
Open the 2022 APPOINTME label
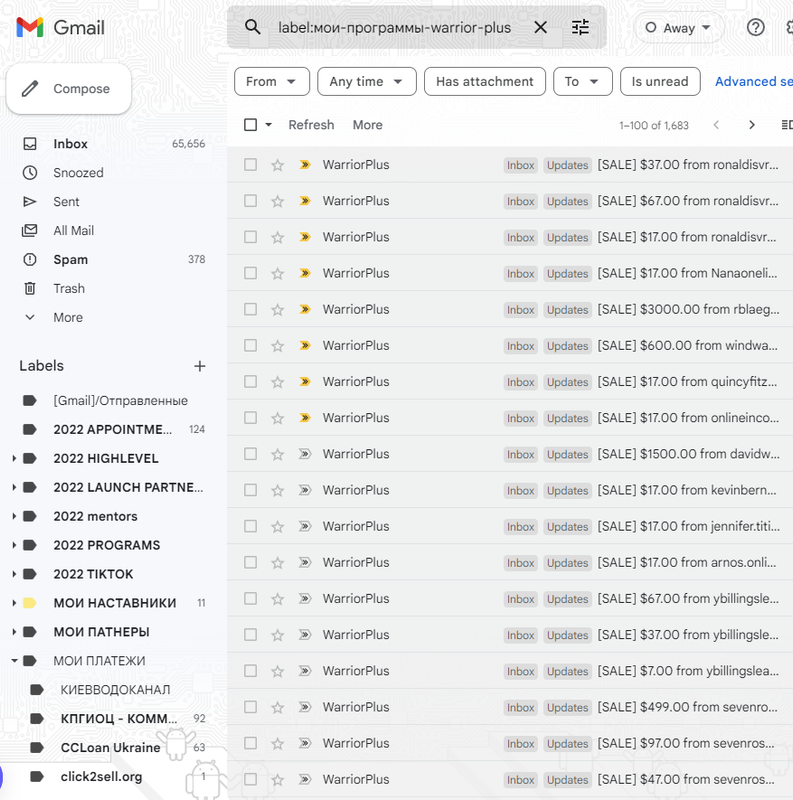tap(113, 430)
